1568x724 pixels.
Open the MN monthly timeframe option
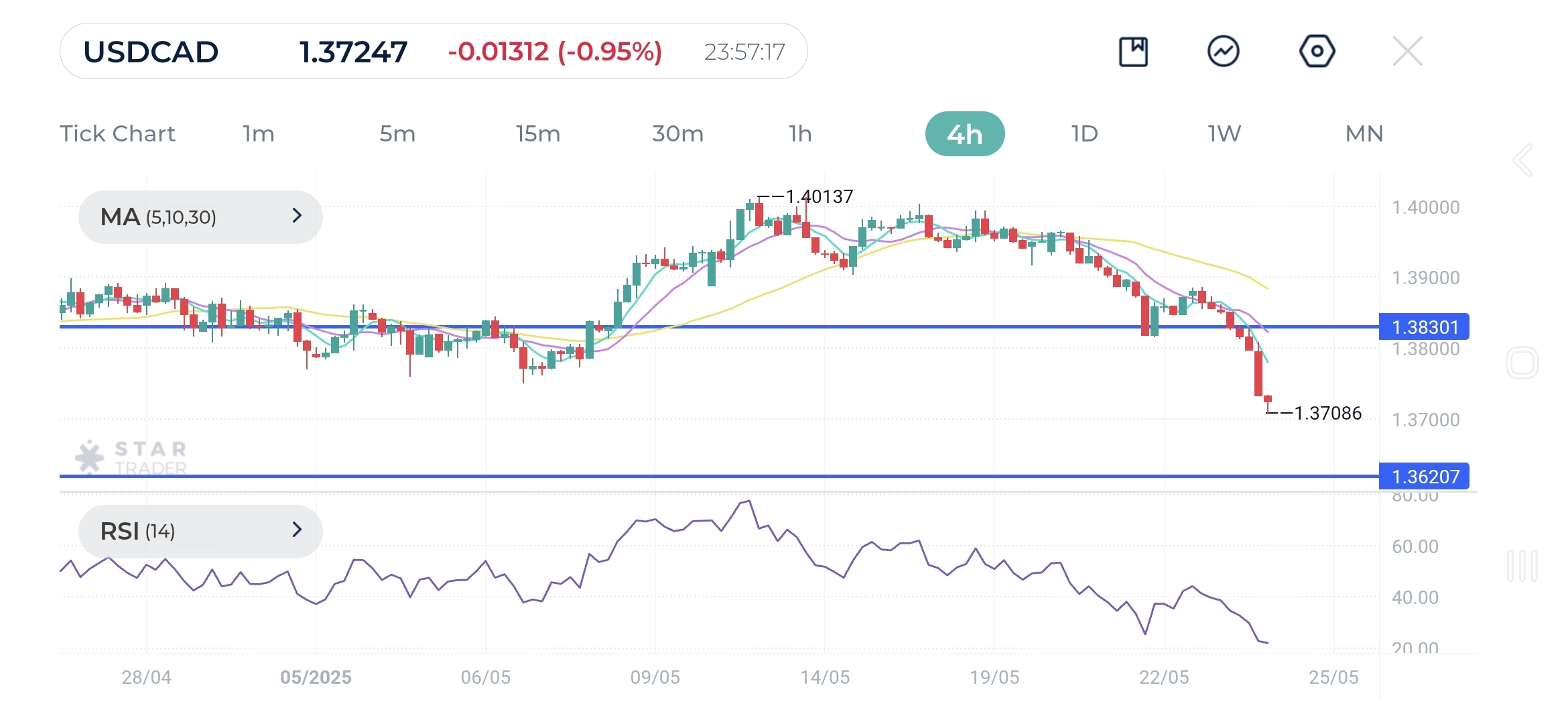1362,133
